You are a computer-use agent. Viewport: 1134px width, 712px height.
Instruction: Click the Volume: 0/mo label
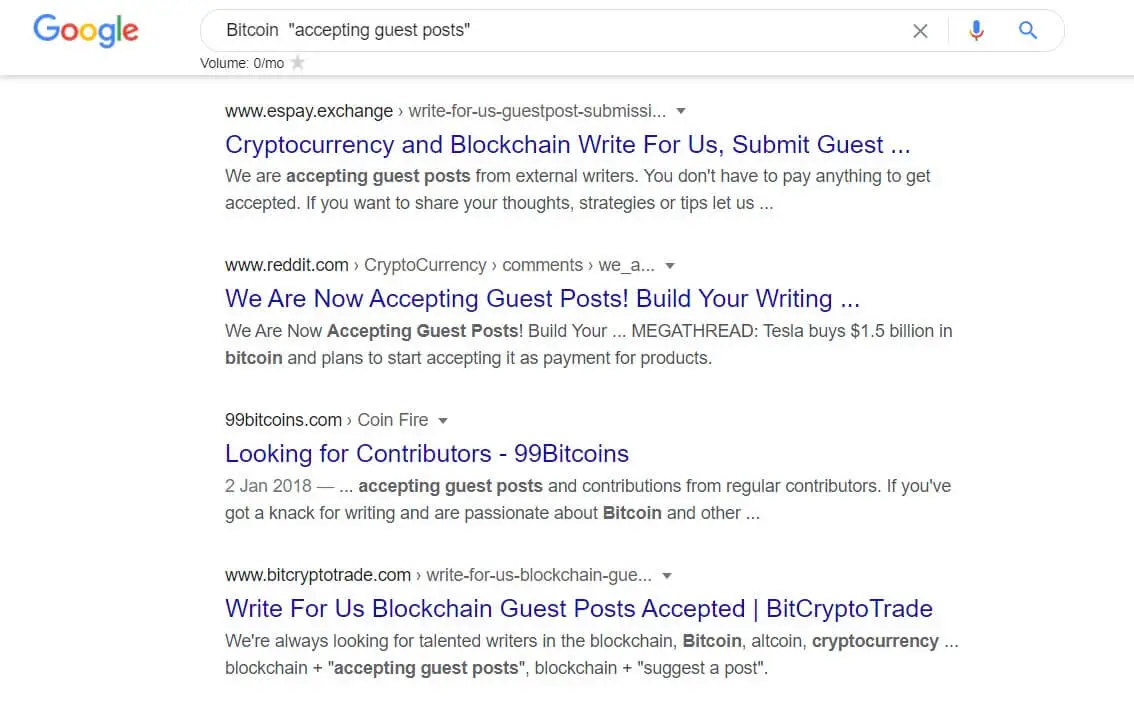tap(242, 63)
